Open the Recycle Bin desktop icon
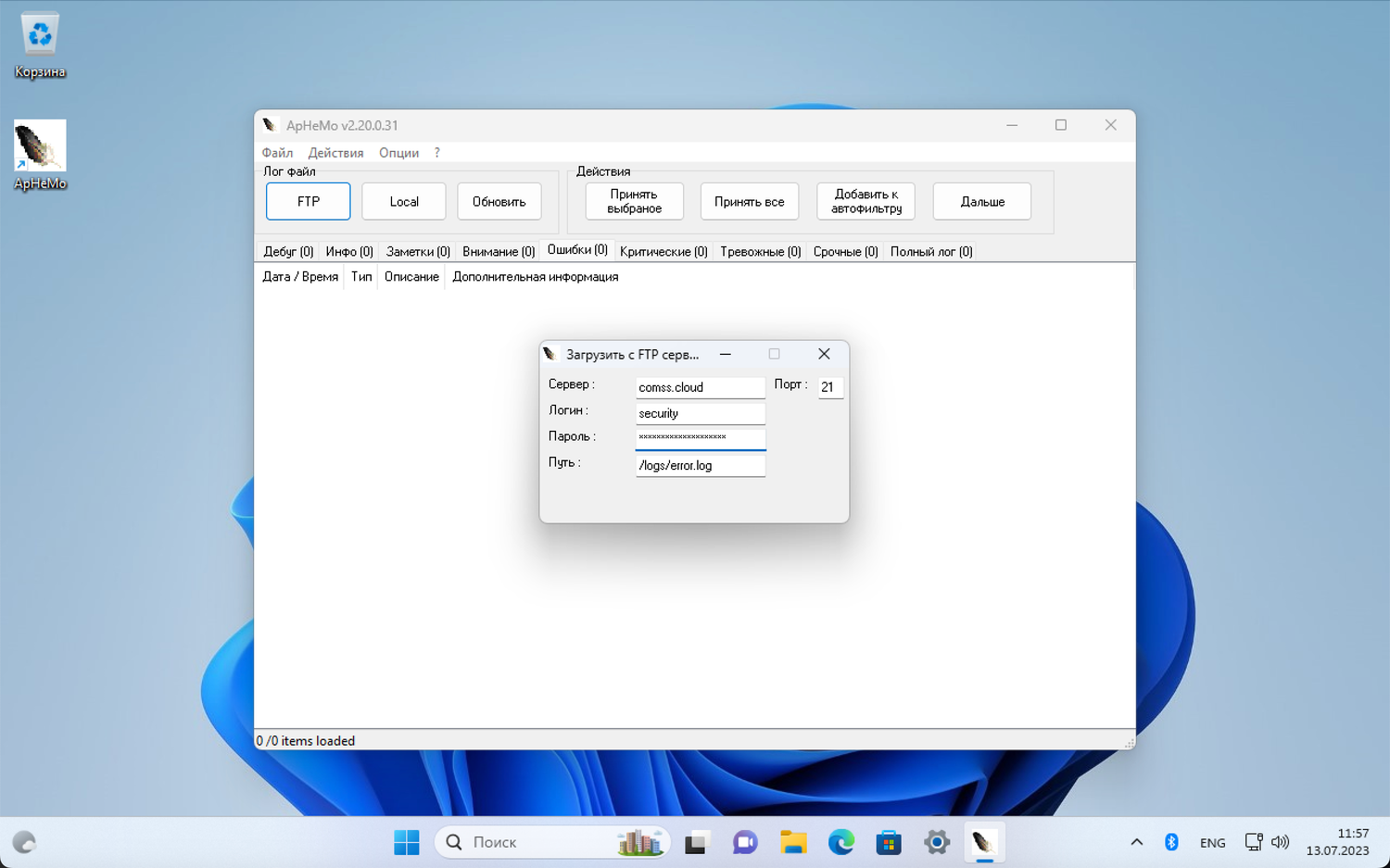1390x868 pixels. point(40,44)
